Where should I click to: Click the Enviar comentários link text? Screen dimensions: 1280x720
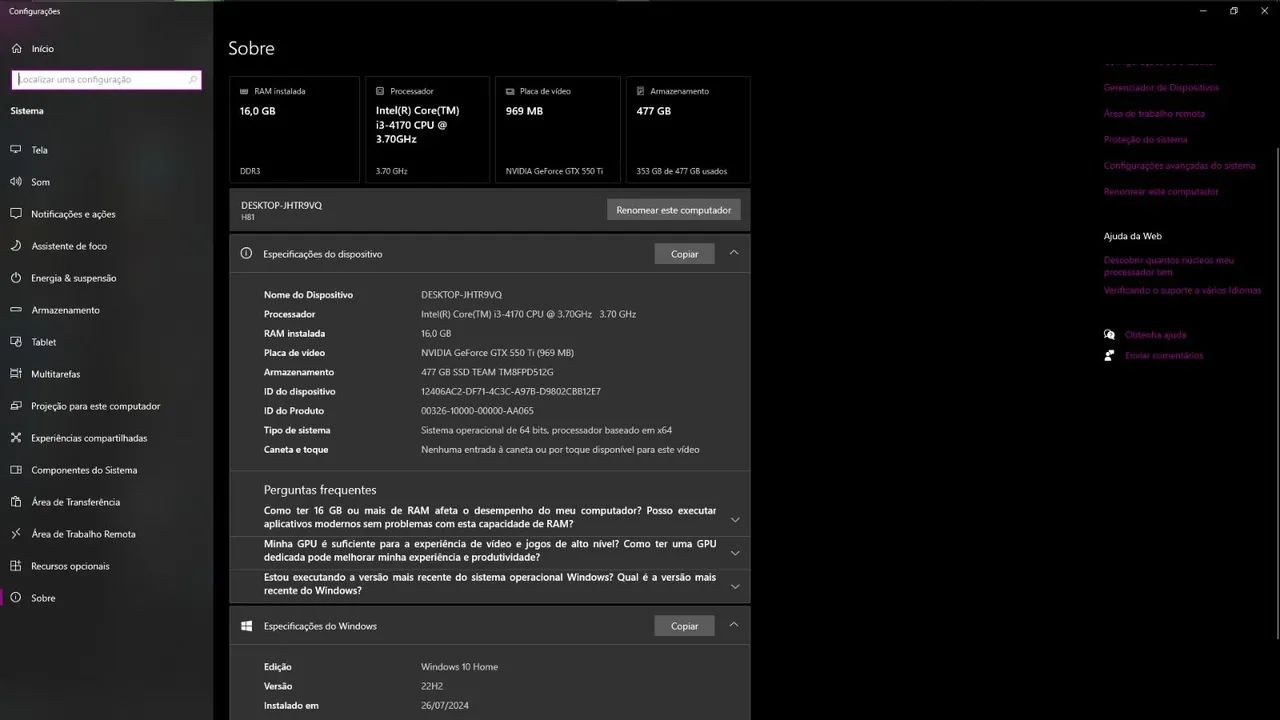pyautogui.click(x=1164, y=356)
